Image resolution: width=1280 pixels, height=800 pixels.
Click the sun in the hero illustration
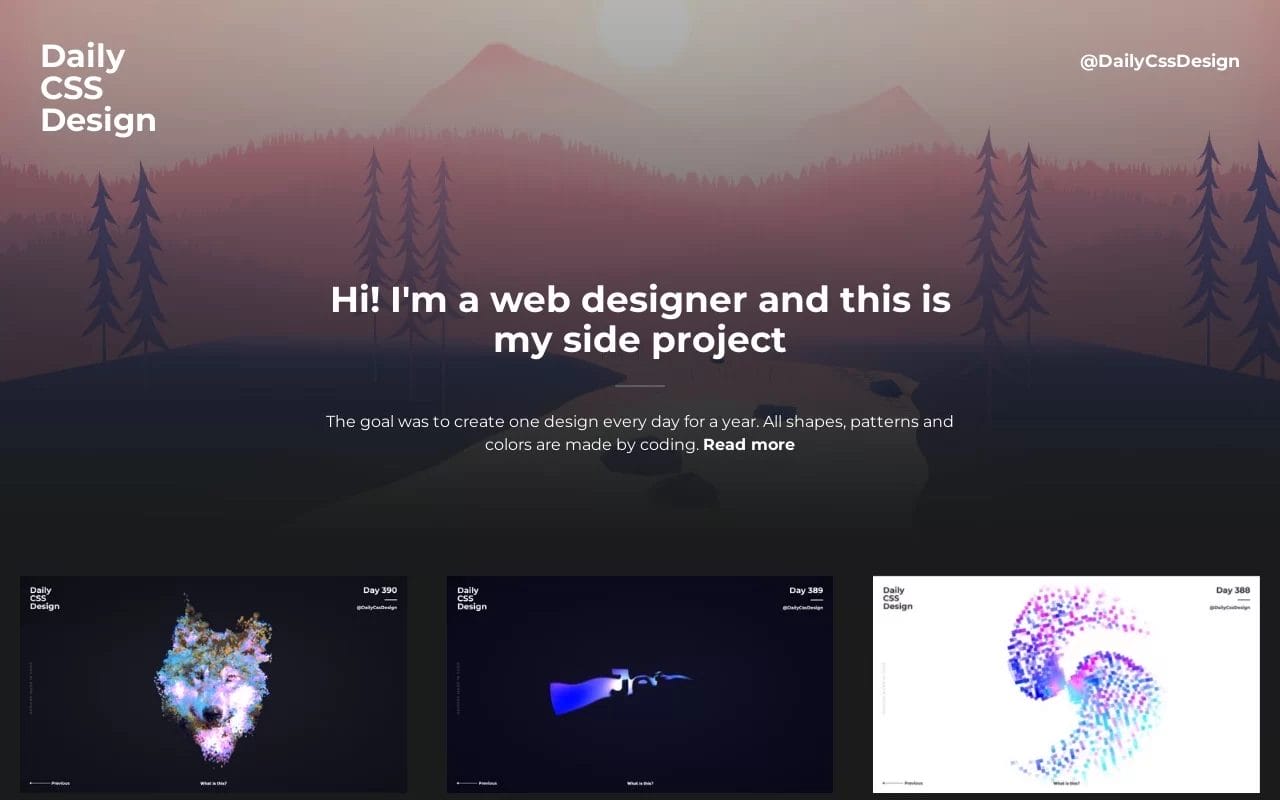pyautogui.click(x=642, y=28)
